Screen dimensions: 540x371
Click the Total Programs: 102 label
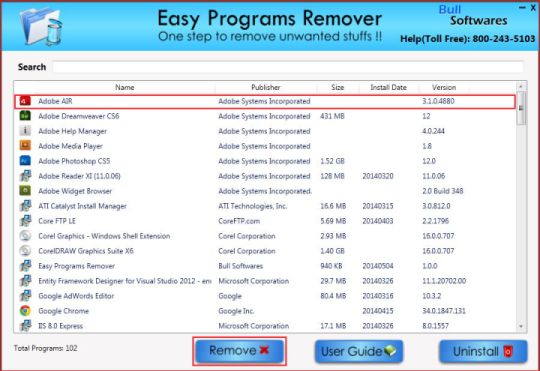point(45,348)
